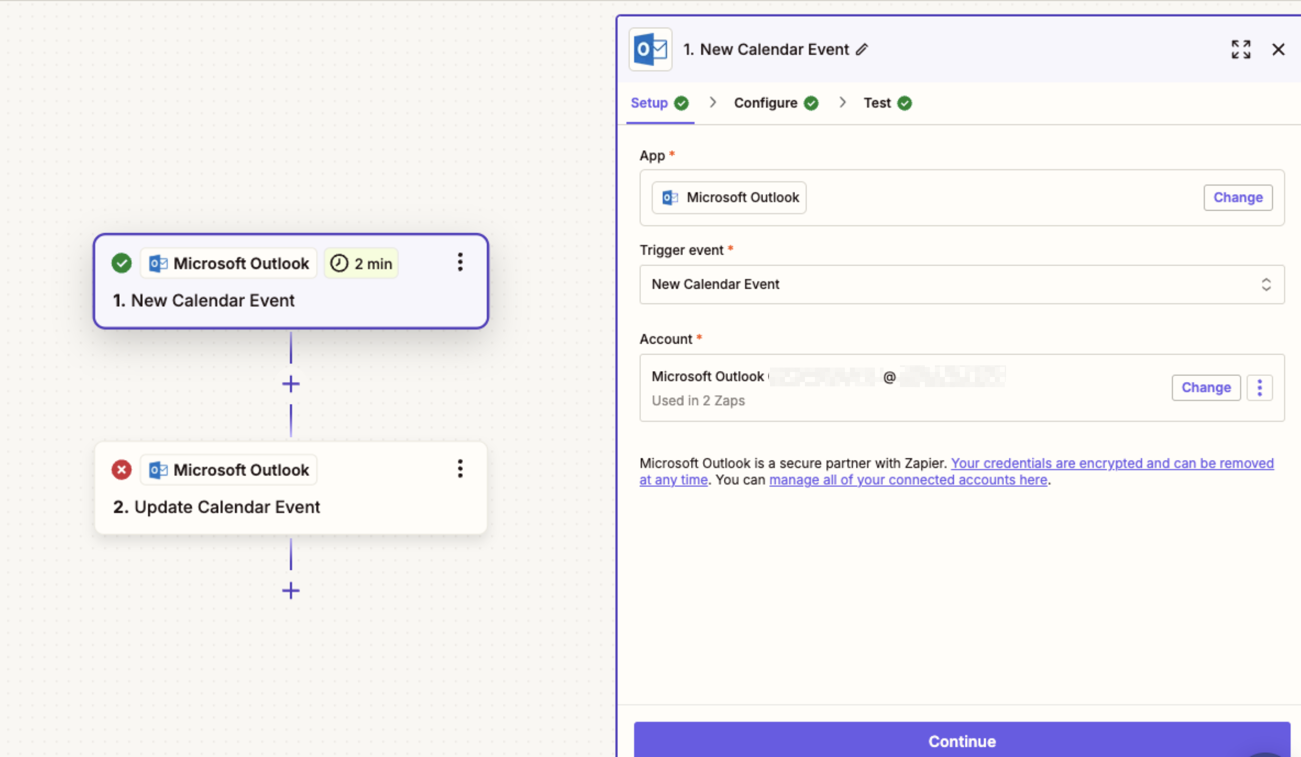Click Change button for the App field
1301x757 pixels.
click(1237, 198)
